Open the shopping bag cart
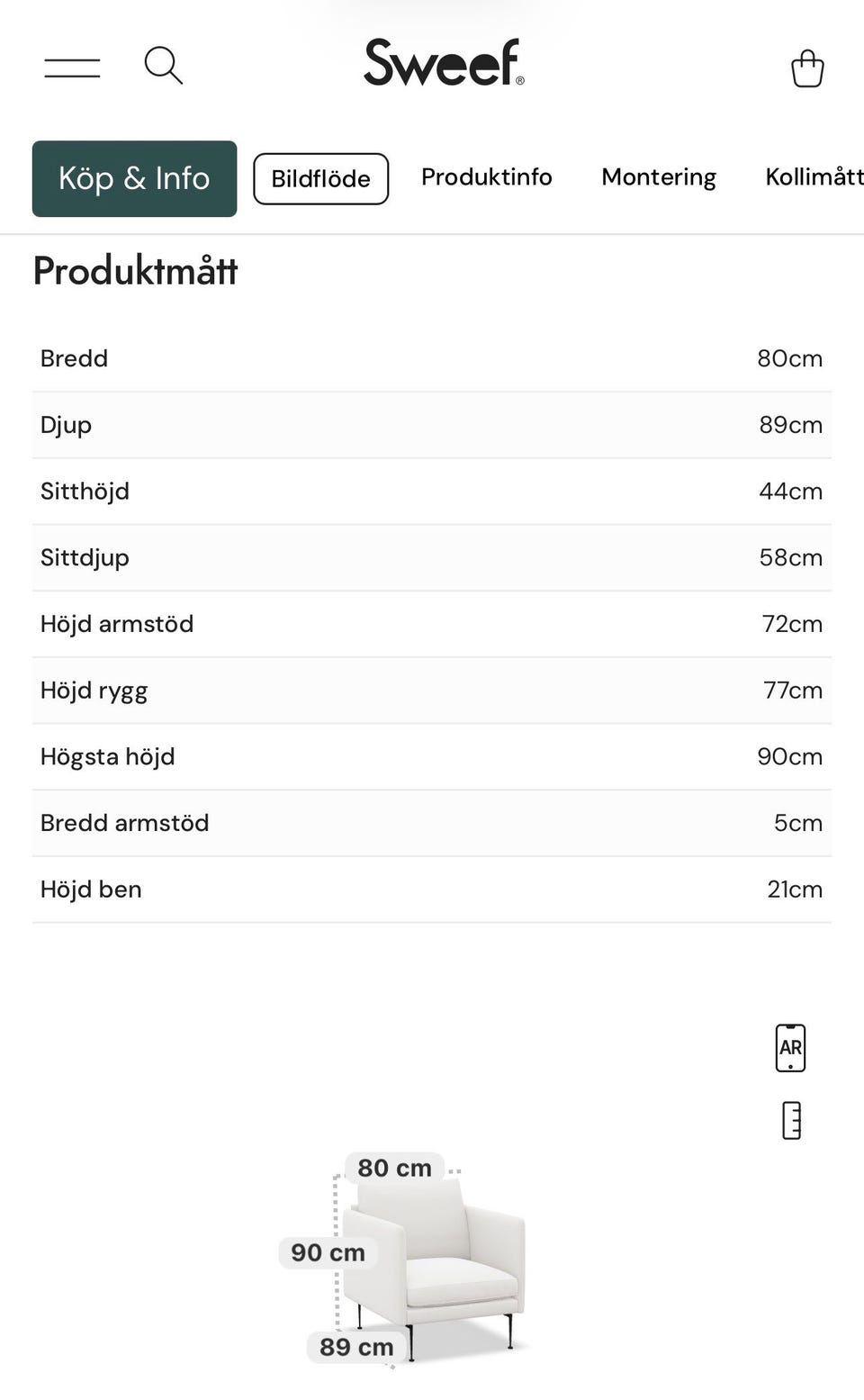864x1400 pixels. click(807, 68)
